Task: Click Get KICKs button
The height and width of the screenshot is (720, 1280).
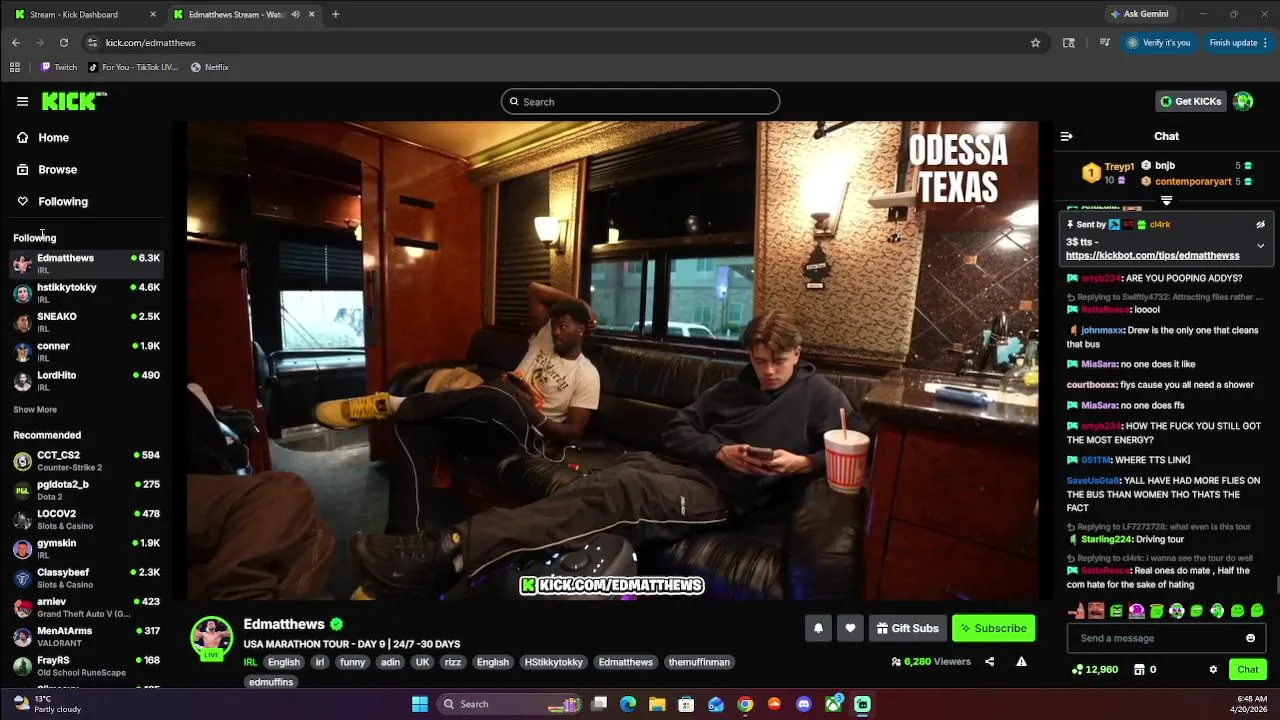Action: 1190,101
